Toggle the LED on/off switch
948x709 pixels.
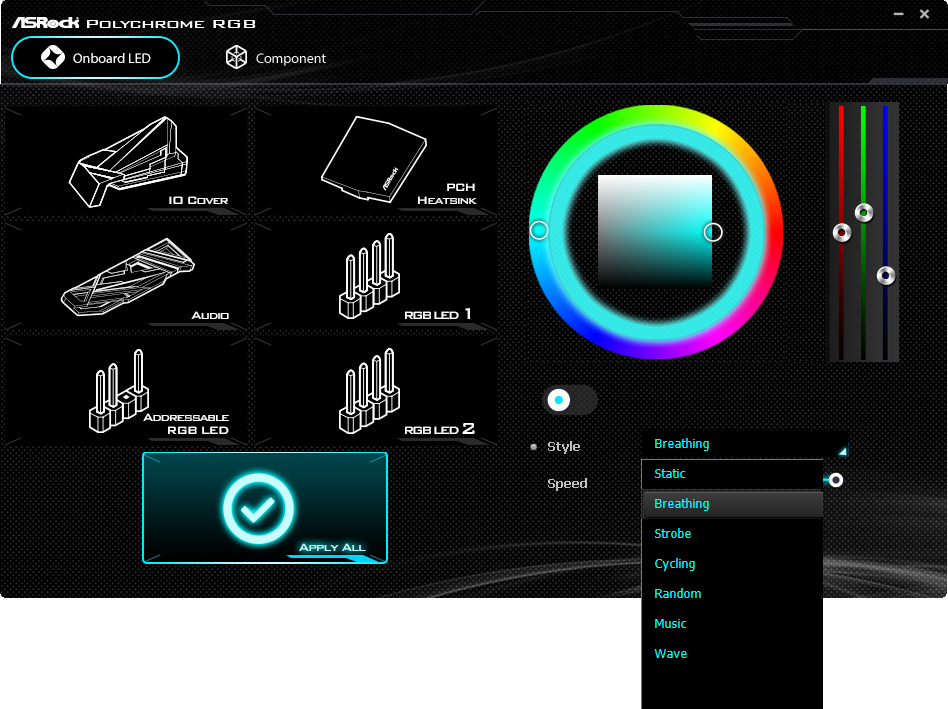coord(570,400)
